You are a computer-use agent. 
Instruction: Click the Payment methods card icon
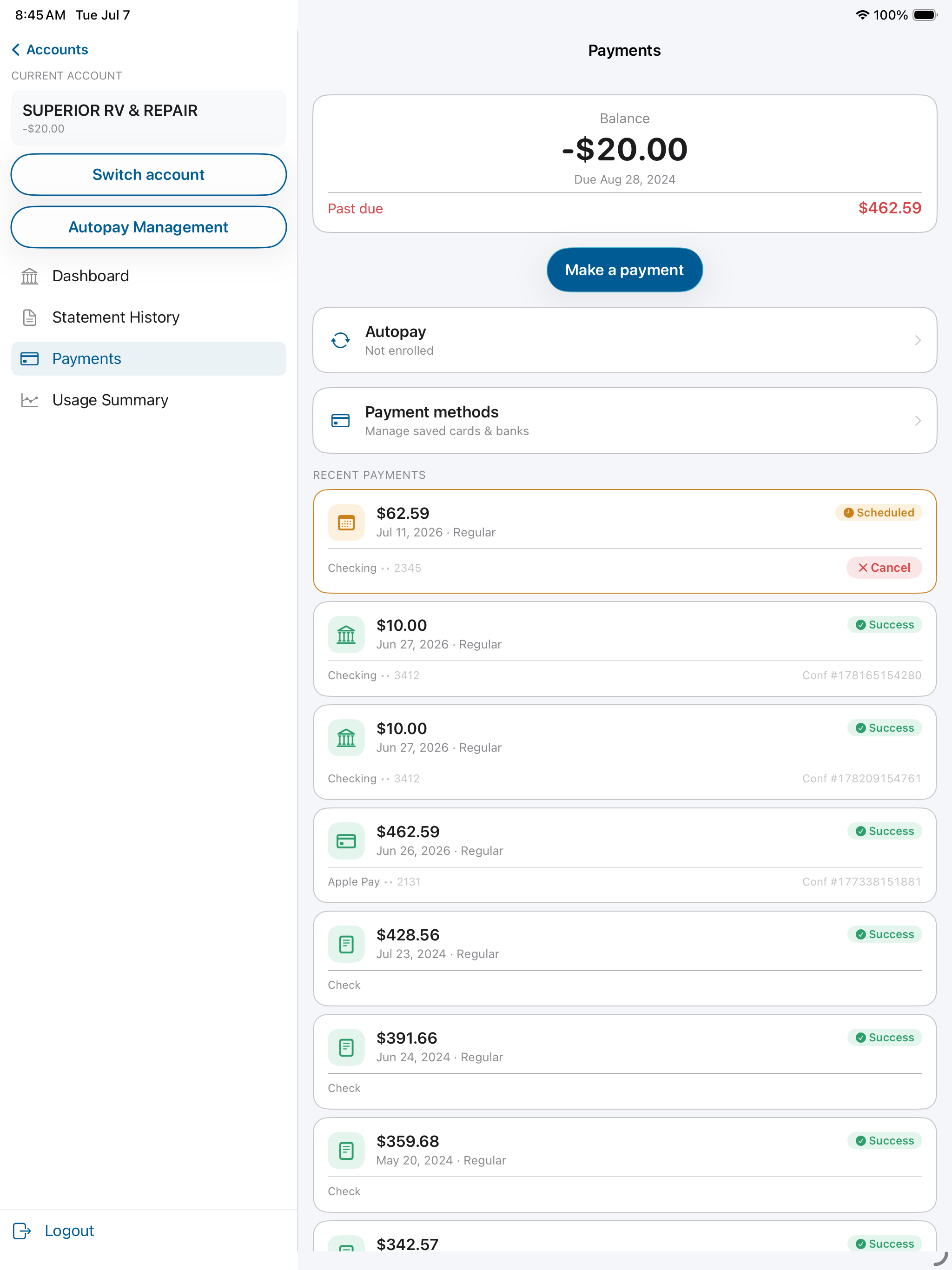pyautogui.click(x=340, y=421)
